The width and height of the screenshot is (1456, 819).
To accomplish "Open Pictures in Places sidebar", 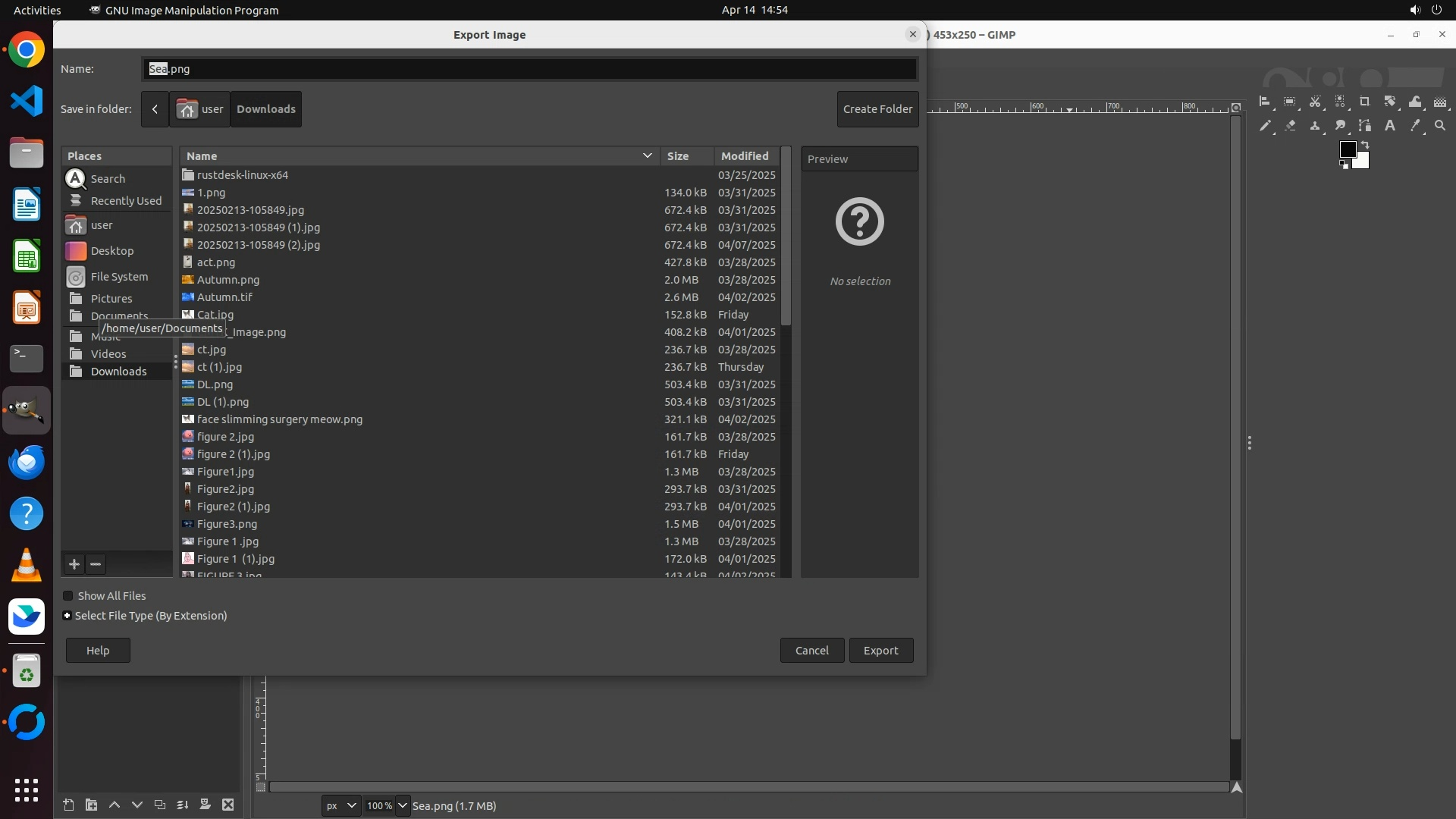I will 111,299.
